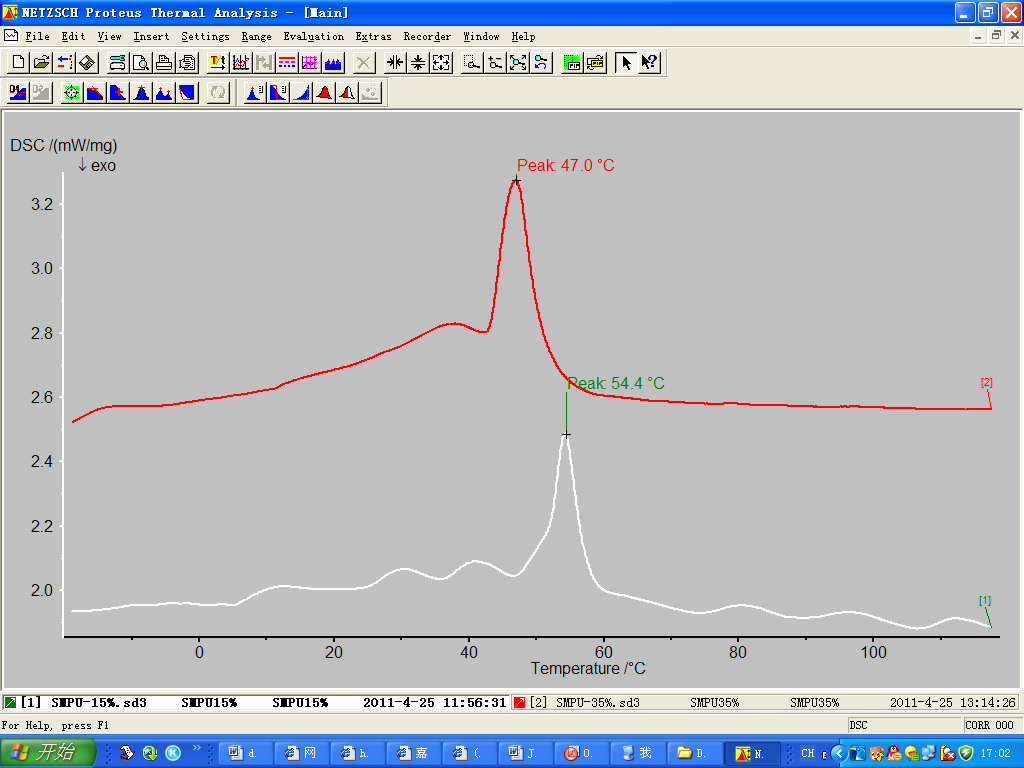Select the red curve marker [2]
1024x768 pixels.
tap(987, 383)
